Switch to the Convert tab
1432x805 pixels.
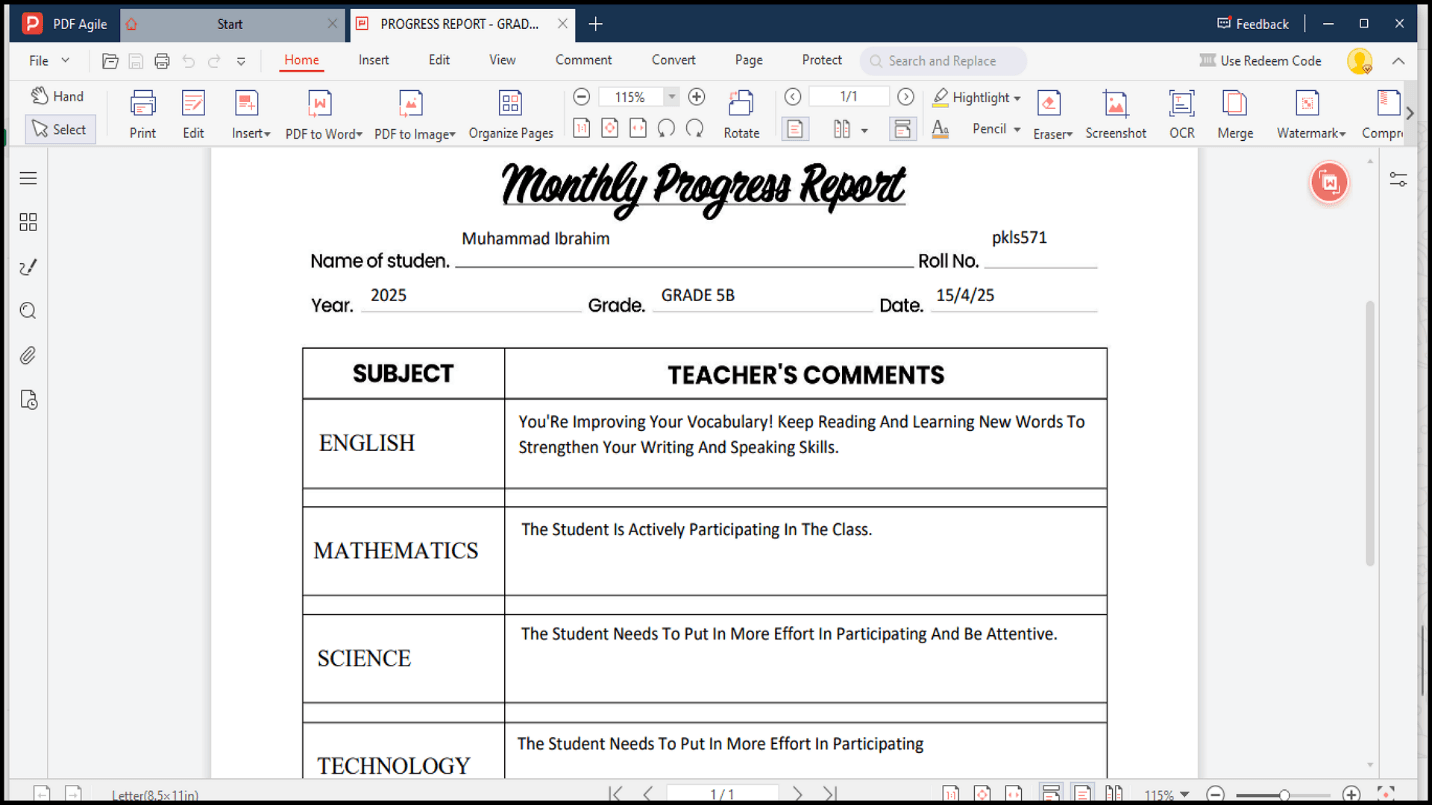click(x=673, y=60)
